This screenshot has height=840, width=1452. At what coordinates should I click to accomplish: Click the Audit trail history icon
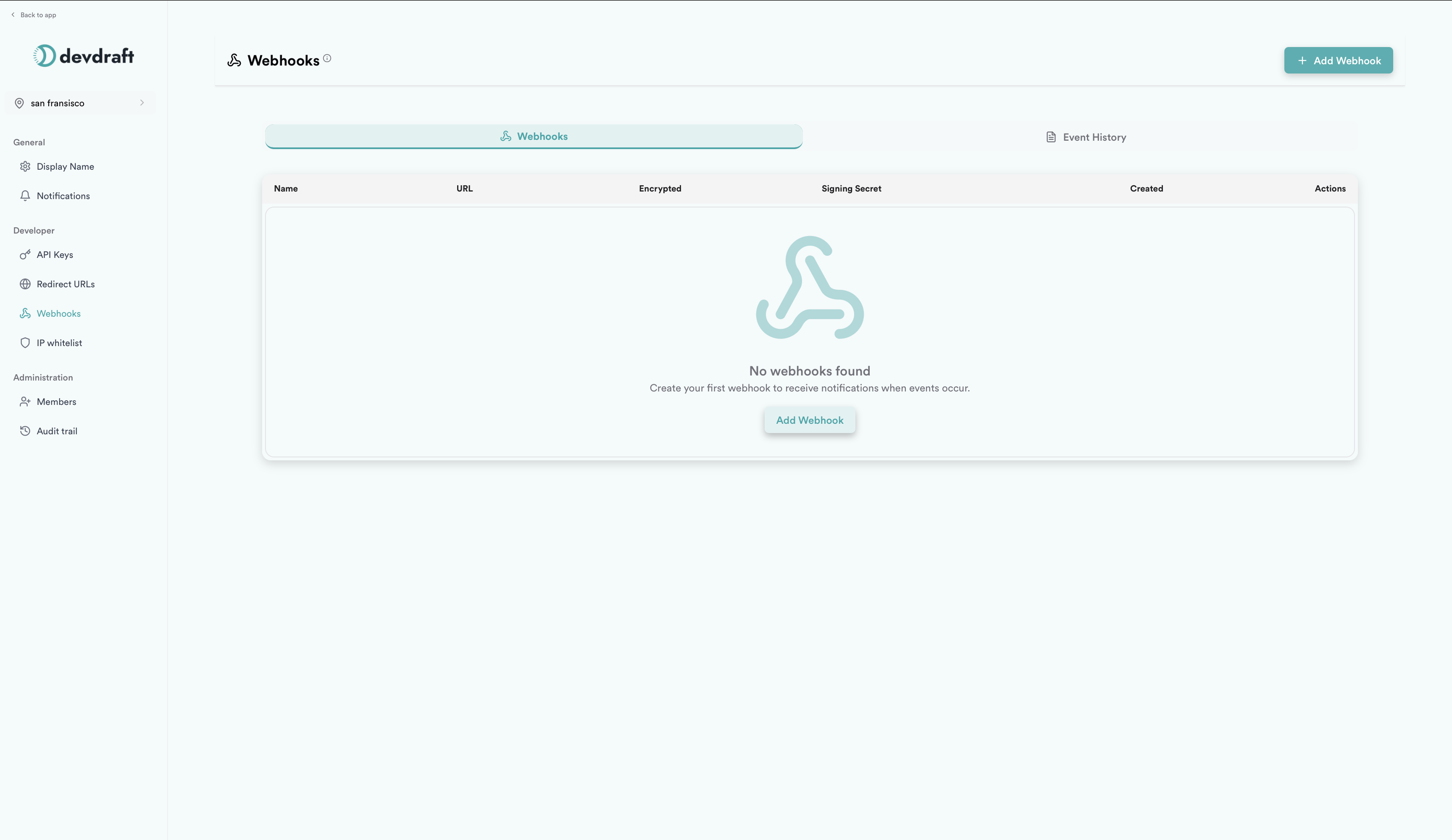point(25,431)
